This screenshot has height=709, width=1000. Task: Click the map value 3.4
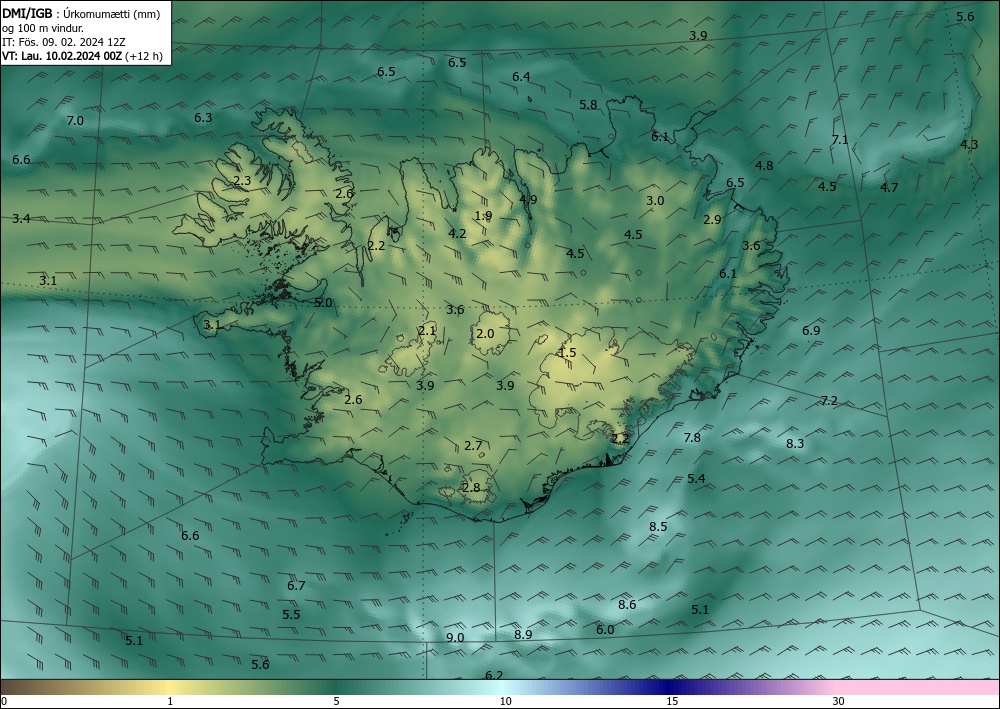coord(21,219)
